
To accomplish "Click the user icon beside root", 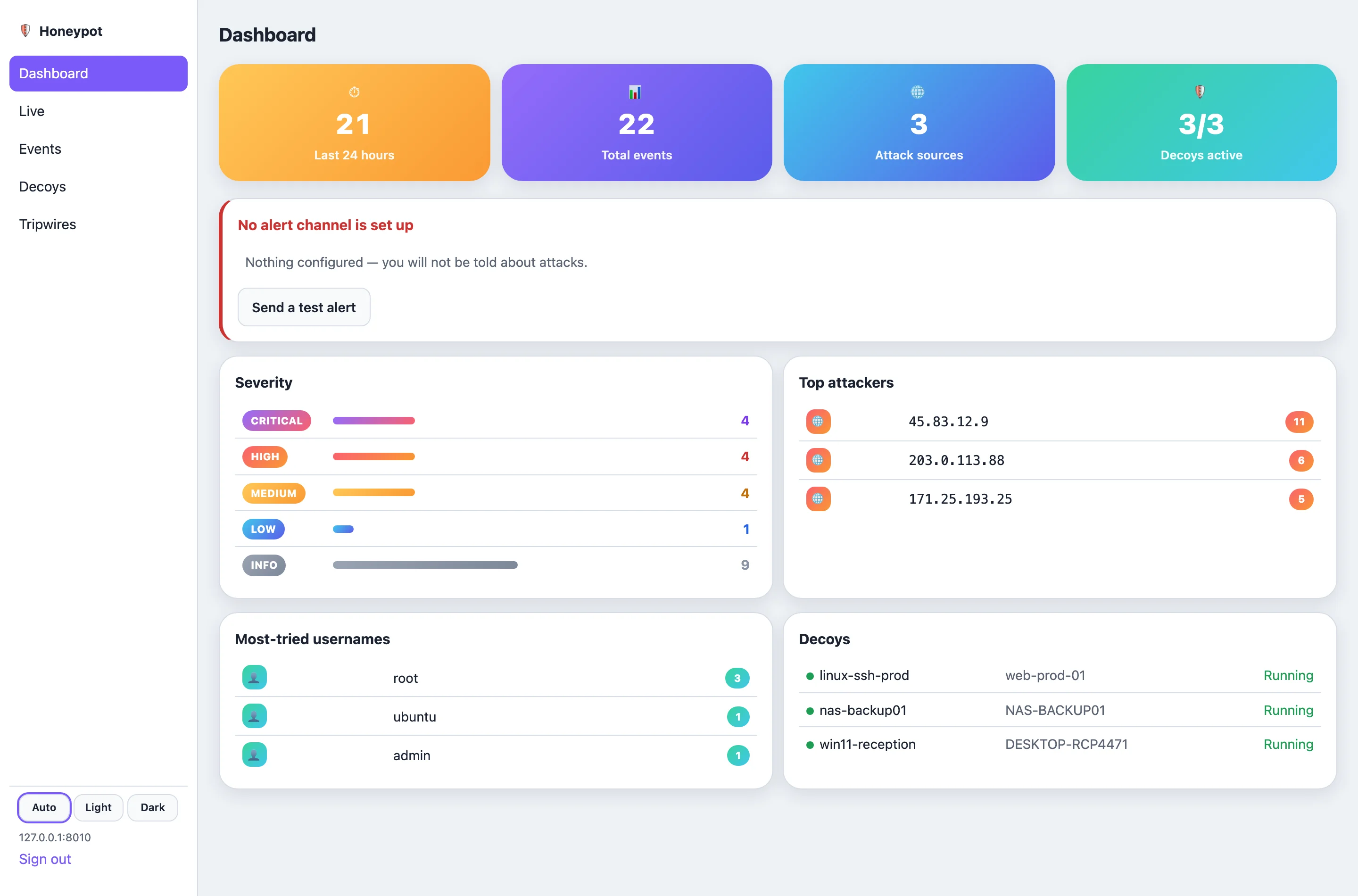I will [x=254, y=678].
